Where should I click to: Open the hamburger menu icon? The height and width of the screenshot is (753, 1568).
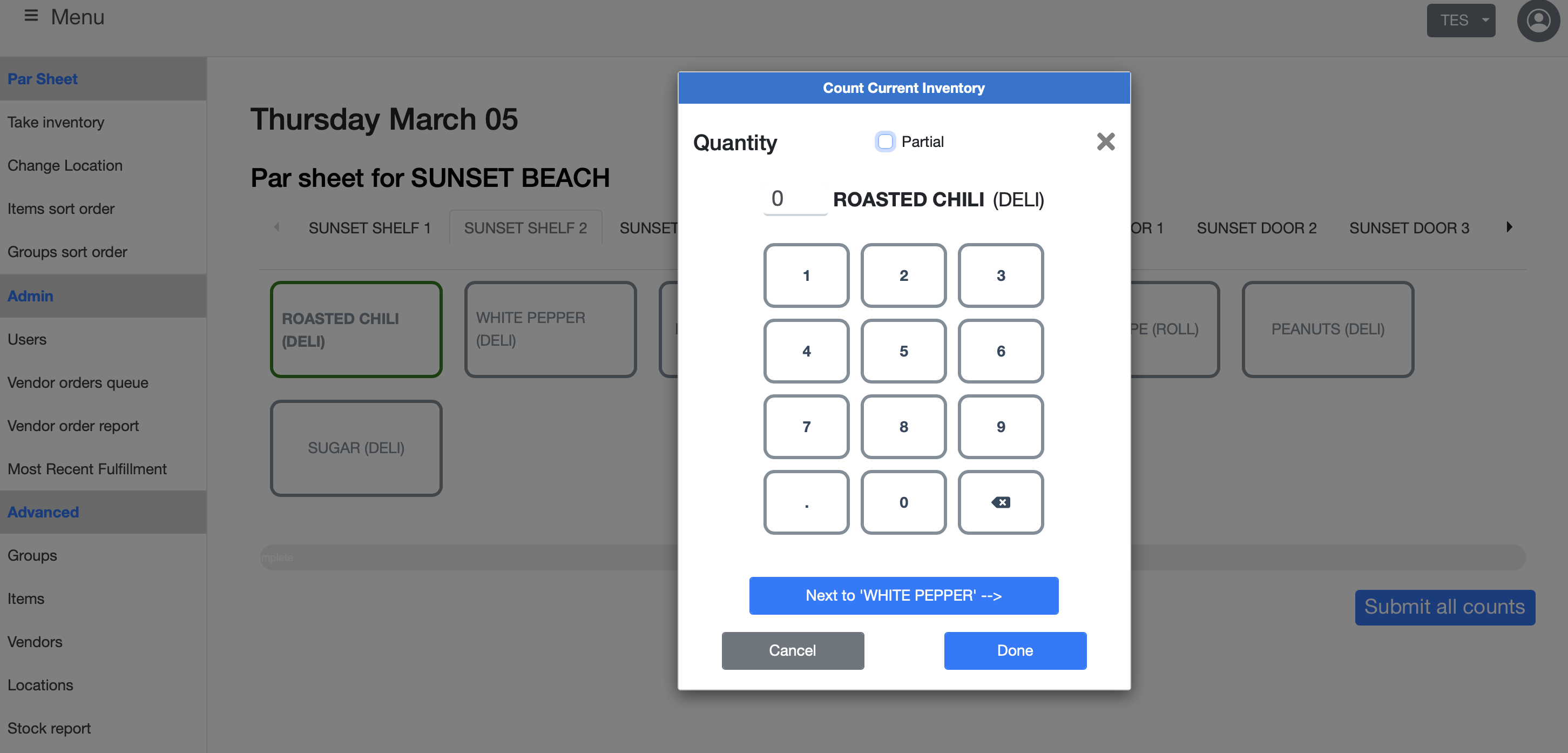[x=30, y=16]
